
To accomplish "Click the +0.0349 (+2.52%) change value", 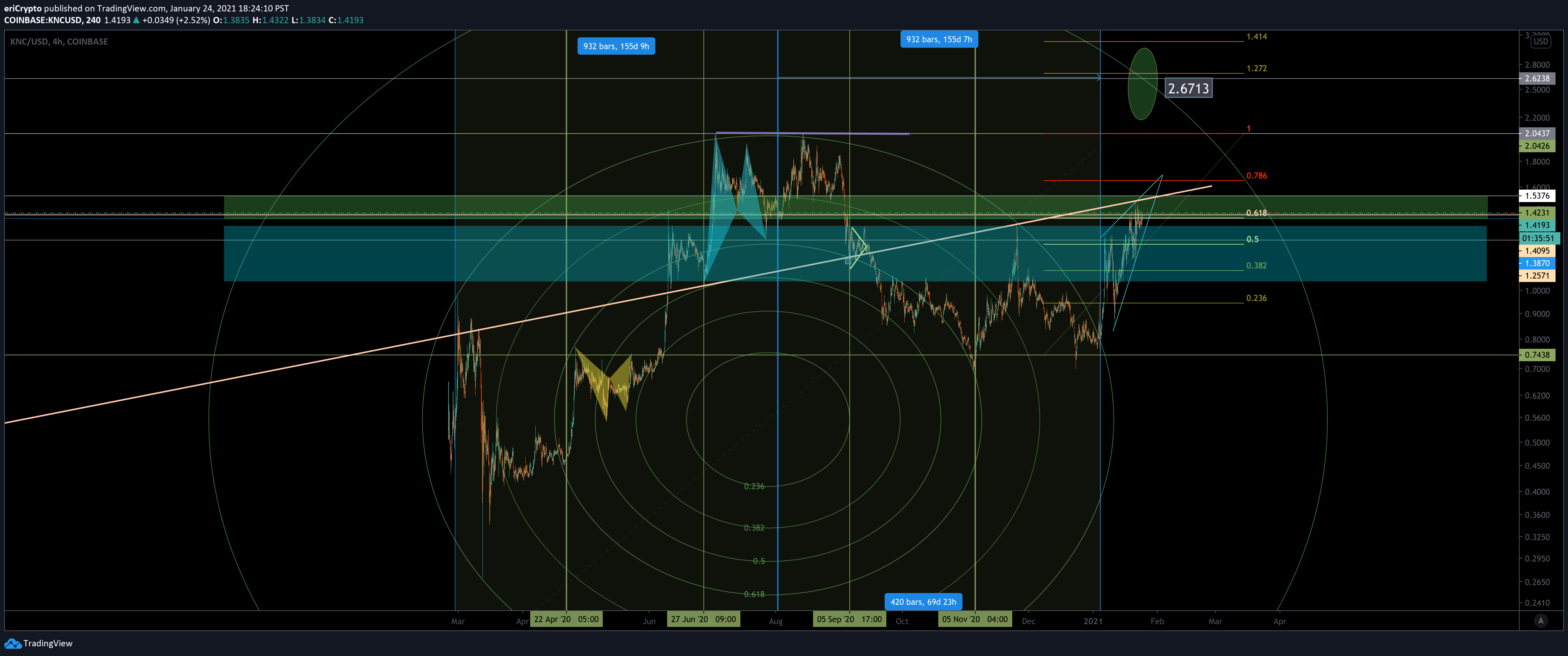I will (176, 20).
